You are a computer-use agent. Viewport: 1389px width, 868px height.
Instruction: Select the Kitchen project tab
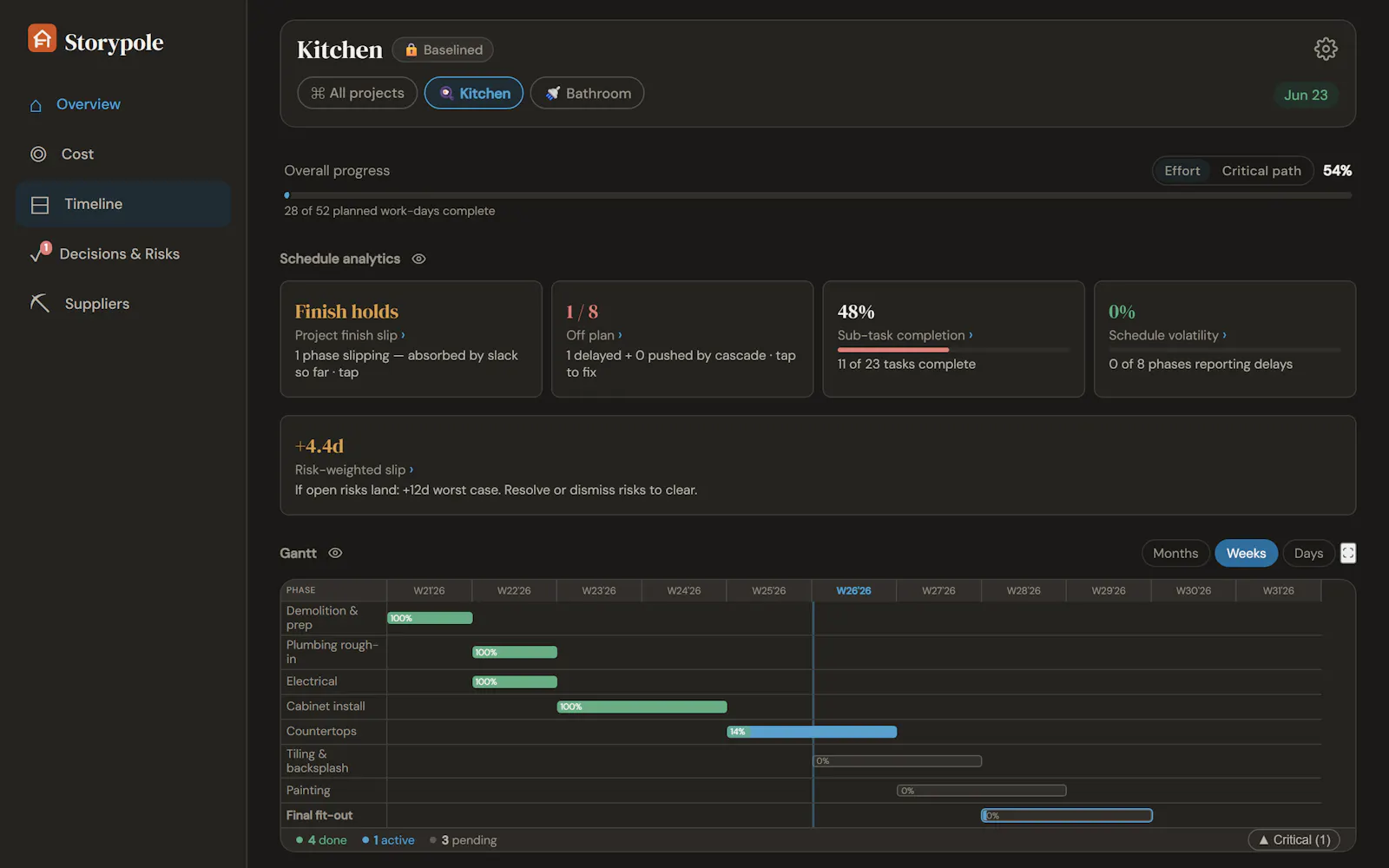[474, 93]
